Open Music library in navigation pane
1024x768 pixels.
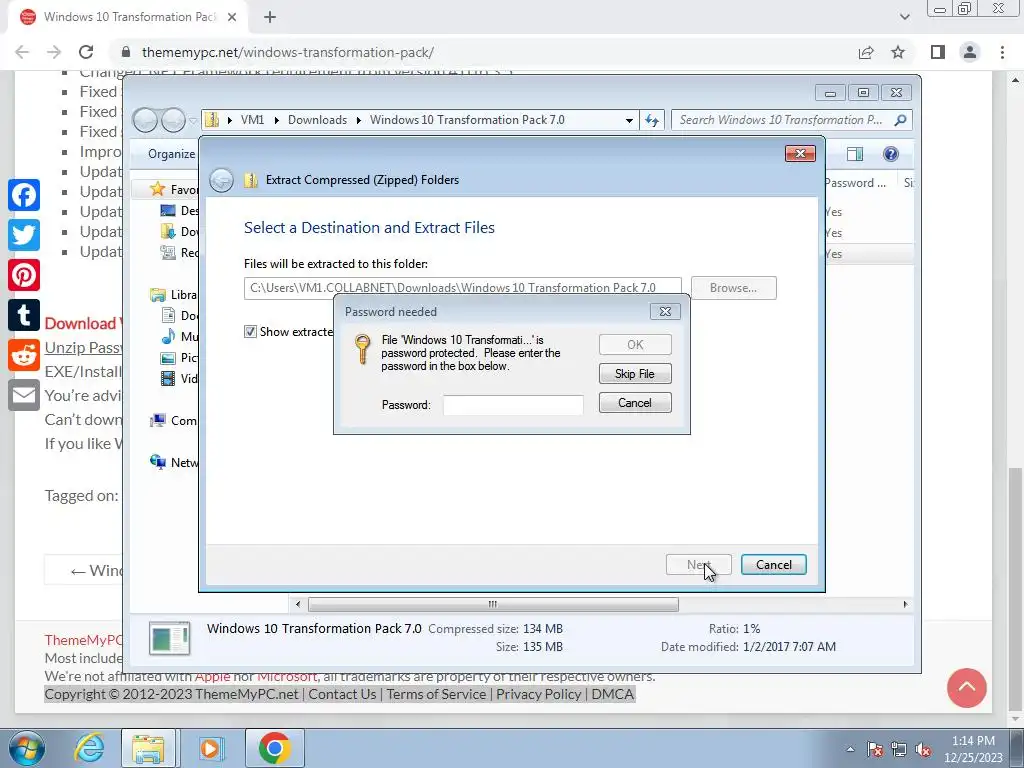(179, 336)
